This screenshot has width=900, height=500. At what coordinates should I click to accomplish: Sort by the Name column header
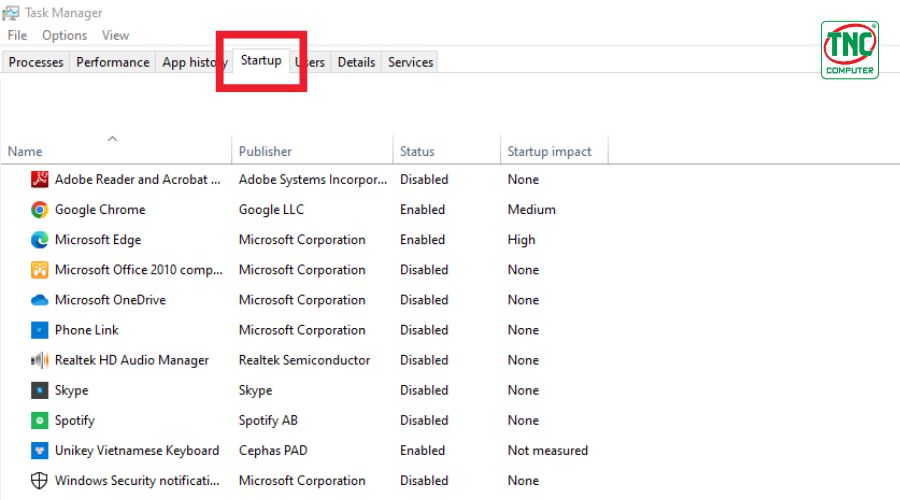[x=116, y=152]
